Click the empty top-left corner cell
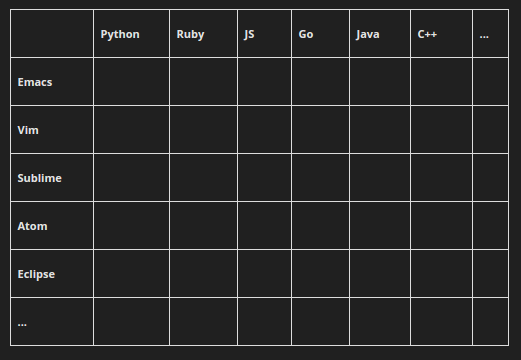The image size is (521, 360). click(52, 34)
